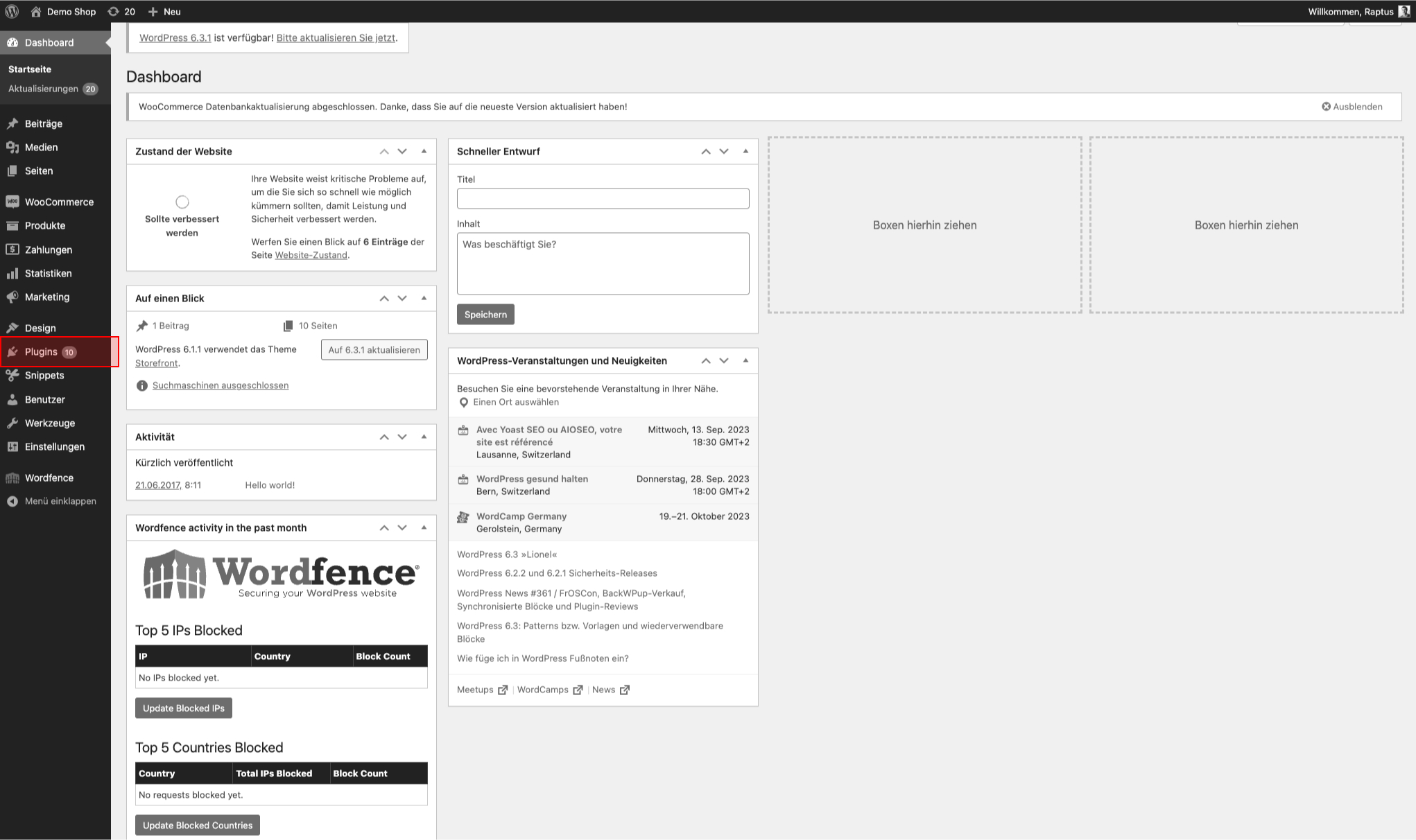Move Zustand der Website box down
Image resolution: width=1416 pixels, height=840 pixels.
[x=402, y=151]
